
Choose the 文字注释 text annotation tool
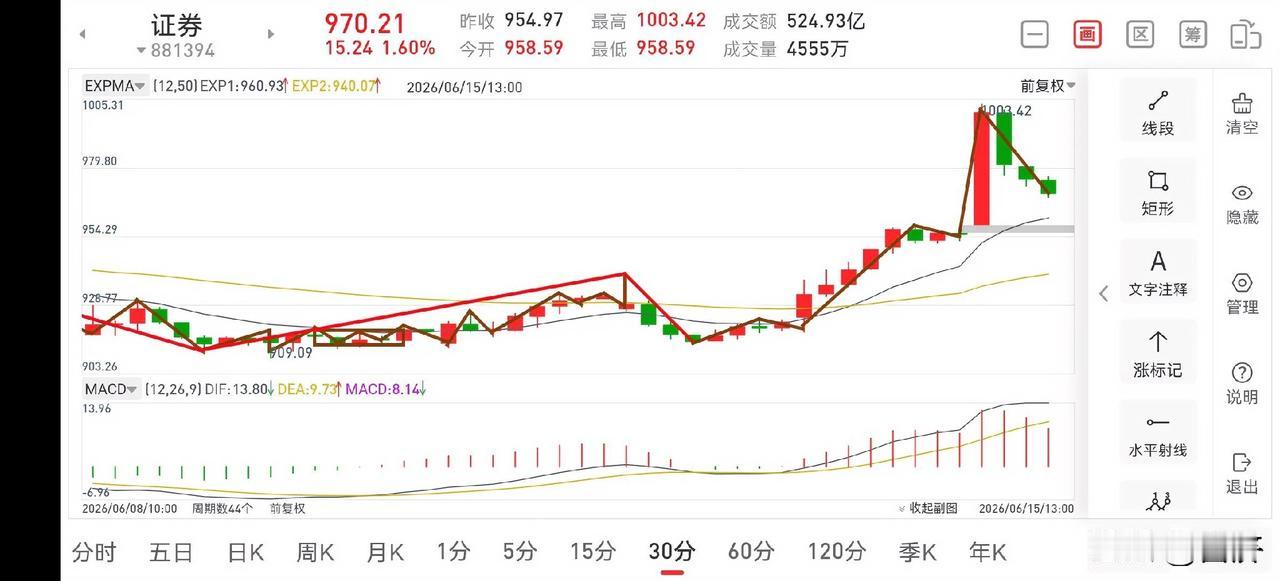(1158, 273)
